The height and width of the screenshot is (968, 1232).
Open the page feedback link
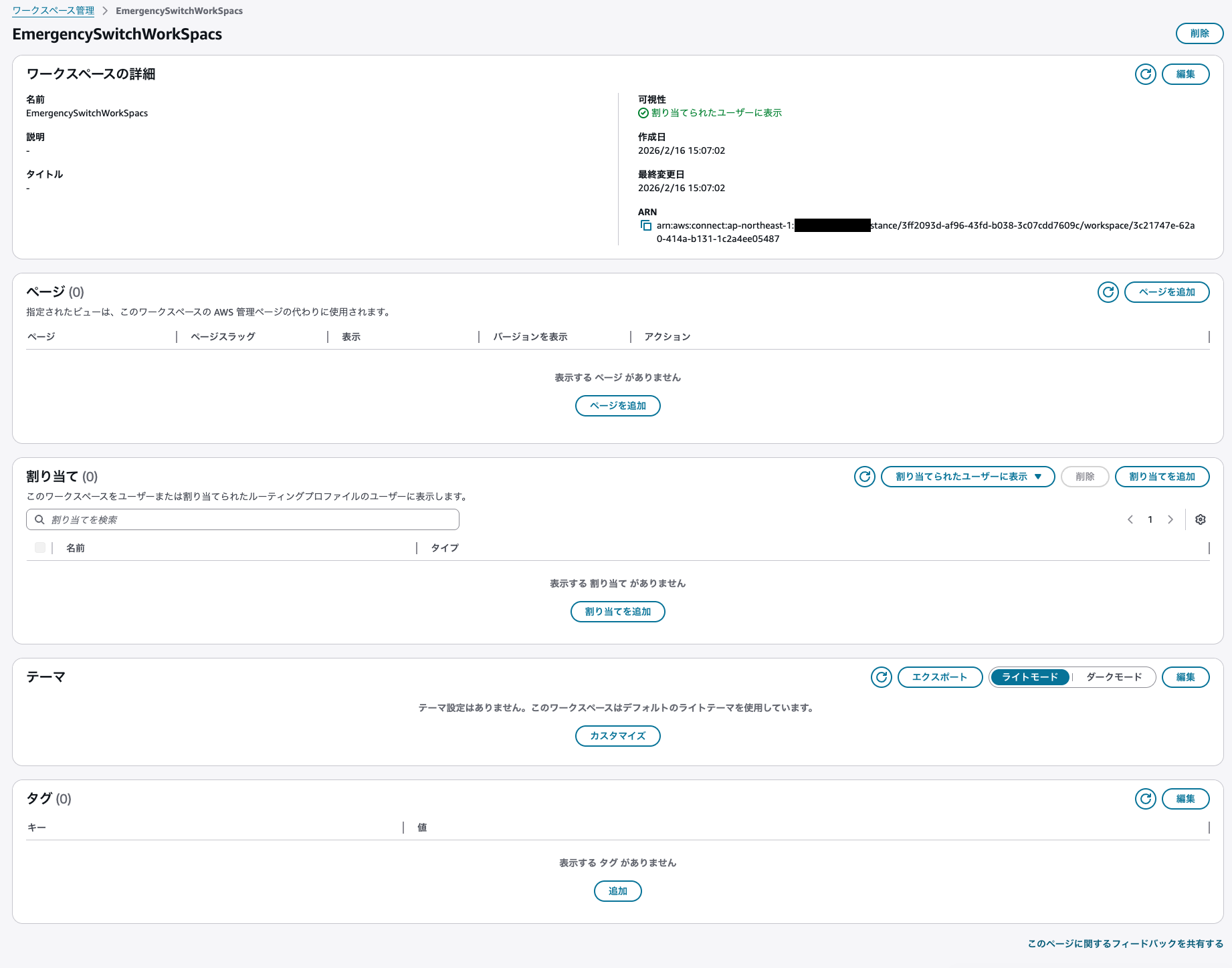pyautogui.click(x=1125, y=944)
